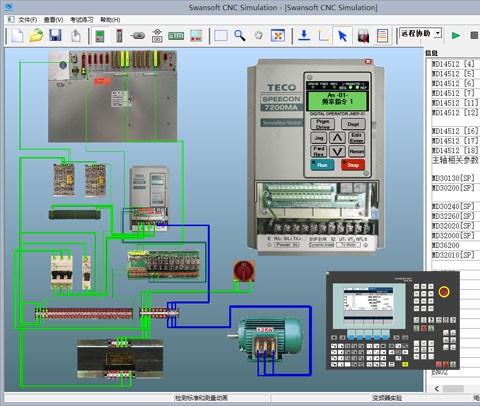Open the 文件(F) menu

pyautogui.click(x=27, y=20)
